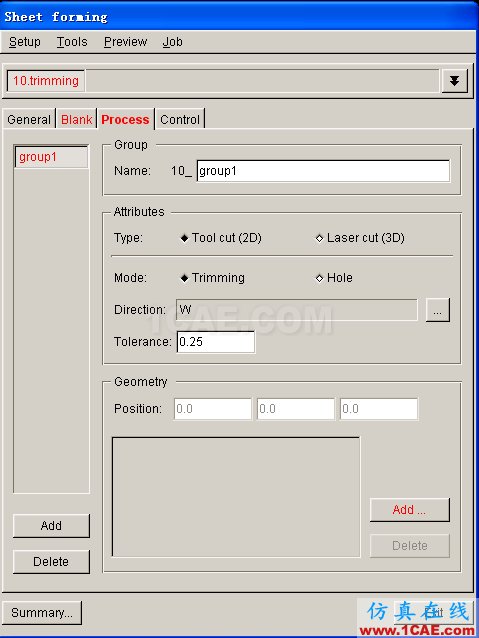Open the Setup menu
This screenshot has height=638, width=479.
tap(25, 42)
